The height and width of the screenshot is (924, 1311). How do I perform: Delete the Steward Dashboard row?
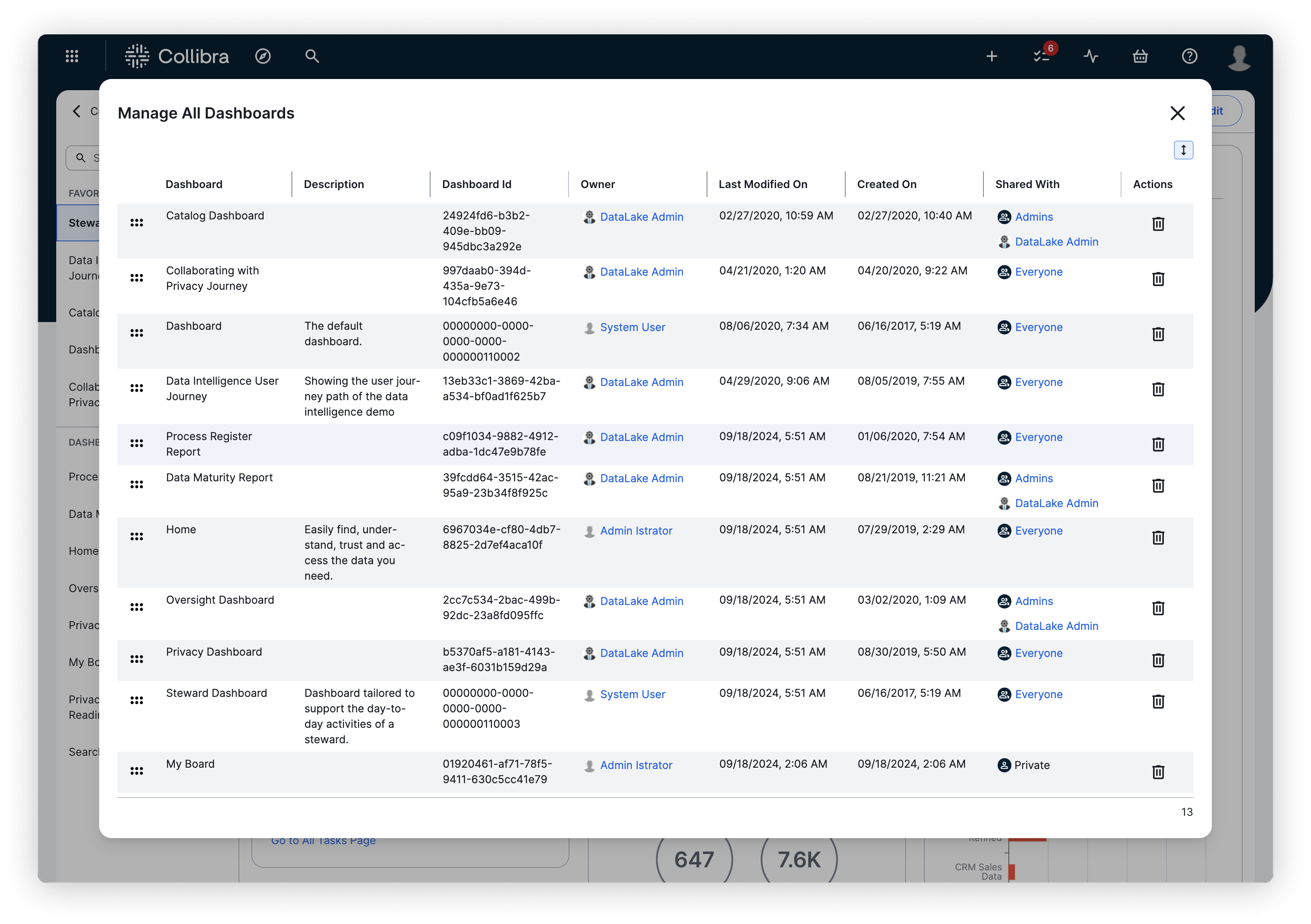1158,701
